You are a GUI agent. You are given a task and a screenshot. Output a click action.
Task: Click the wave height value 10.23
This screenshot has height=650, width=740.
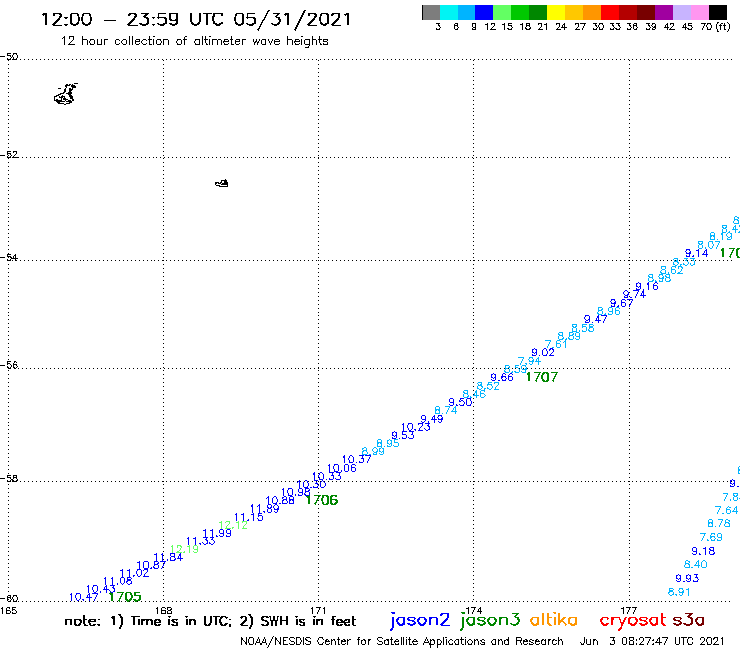pos(416,427)
